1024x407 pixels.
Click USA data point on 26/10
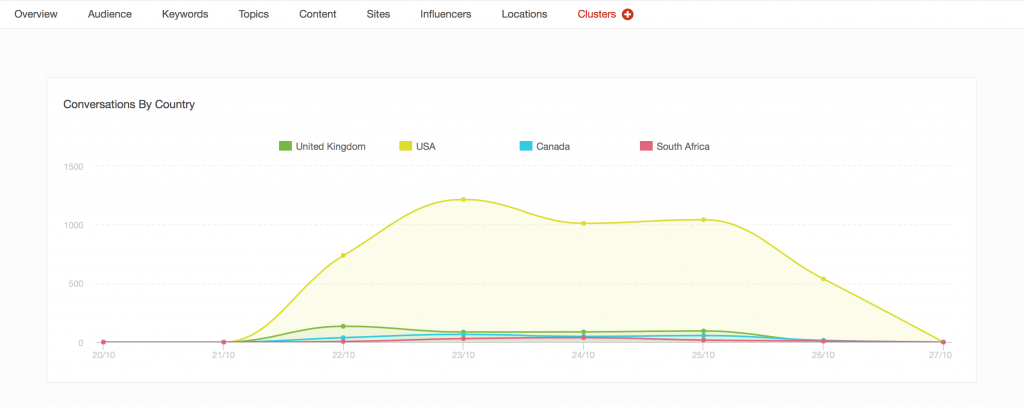[x=823, y=278]
